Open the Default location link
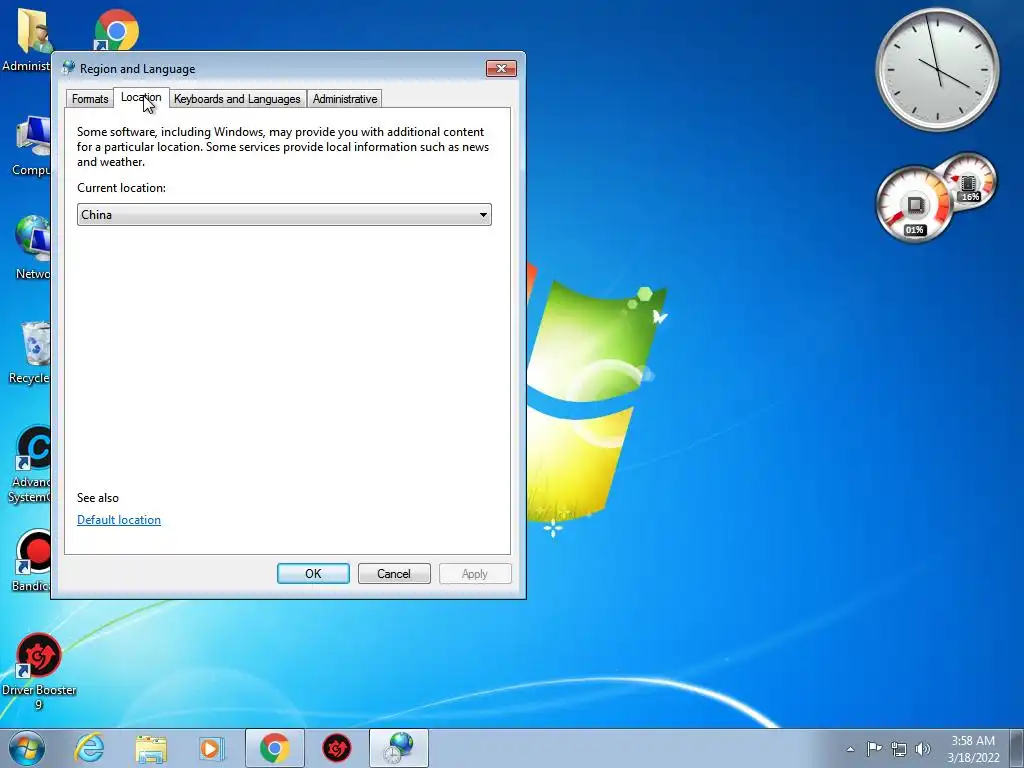 (x=119, y=520)
